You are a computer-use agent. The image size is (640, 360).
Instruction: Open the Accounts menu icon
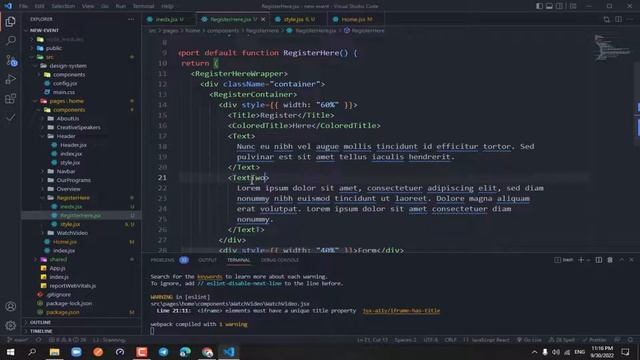(11, 307)
